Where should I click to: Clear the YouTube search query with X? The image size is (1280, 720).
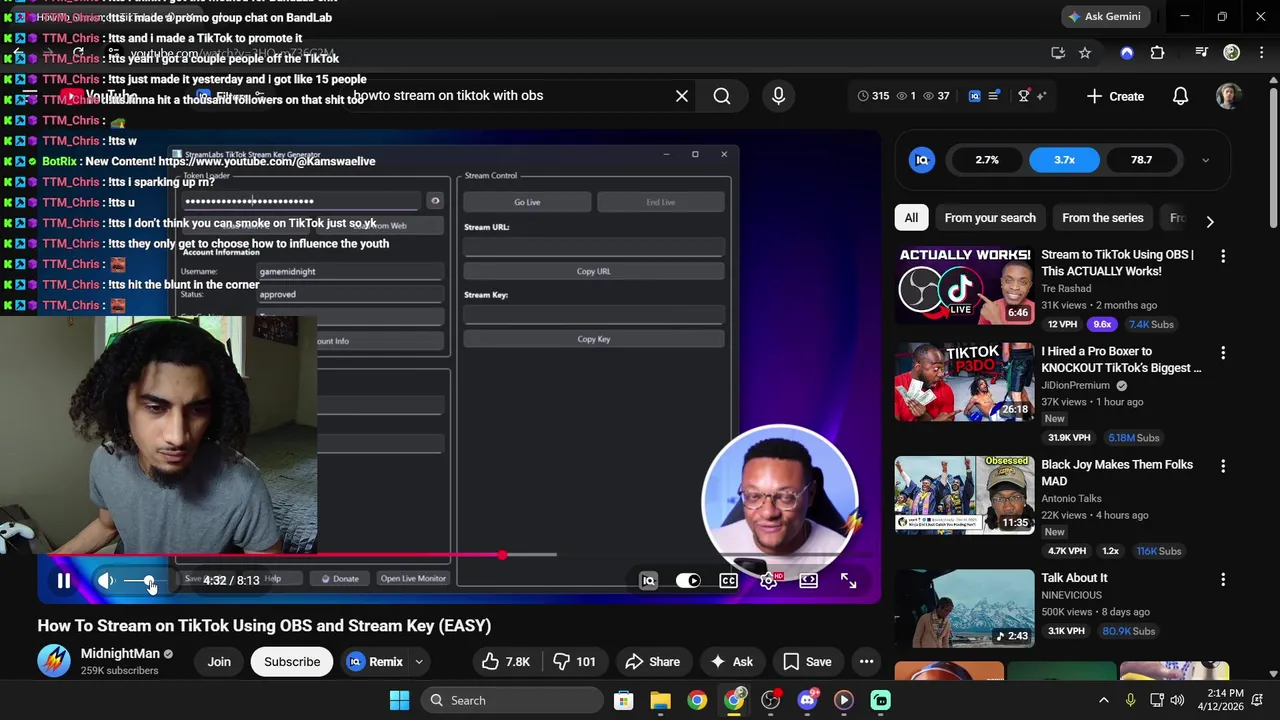(682, 96)
